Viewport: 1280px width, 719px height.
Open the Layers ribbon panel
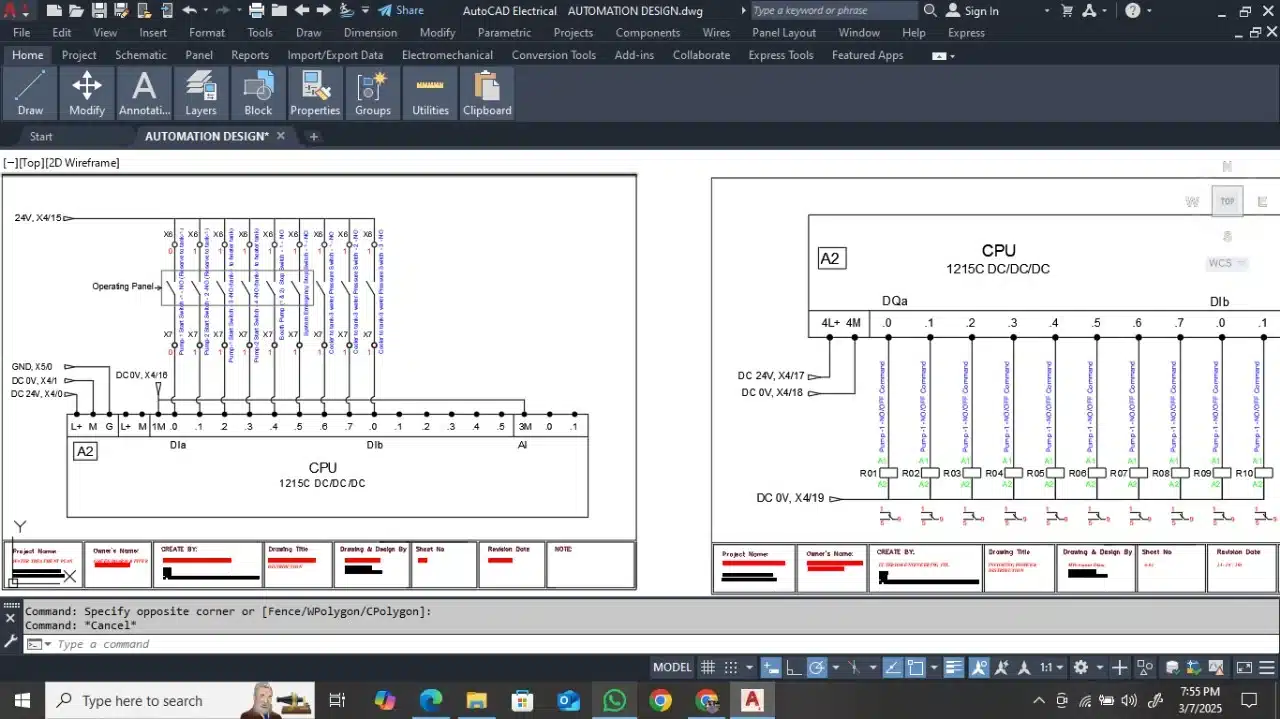coord(201,93)
